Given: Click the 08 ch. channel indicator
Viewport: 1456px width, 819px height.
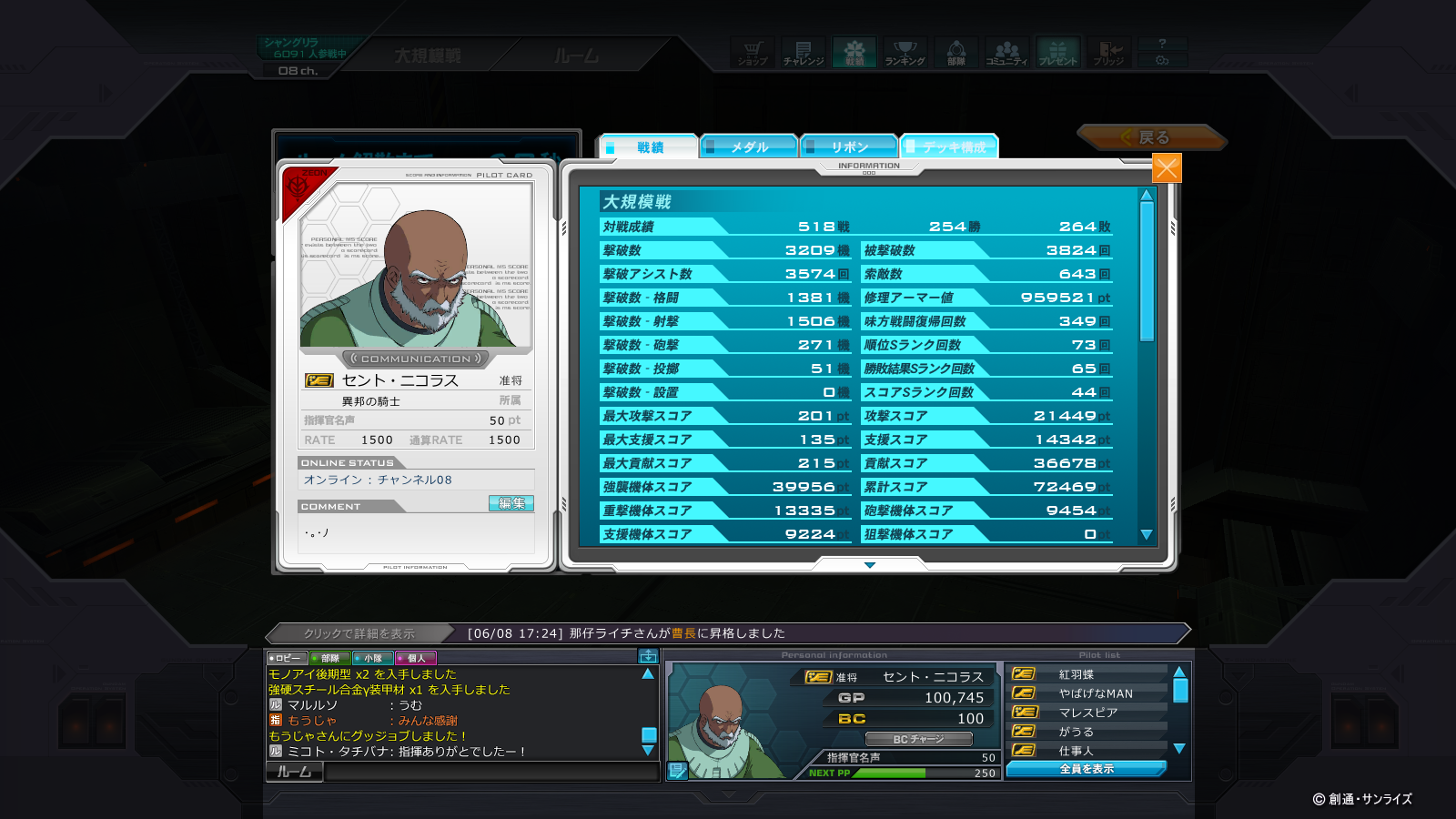Looking at the screenshot, I should [x=298, y=71].
